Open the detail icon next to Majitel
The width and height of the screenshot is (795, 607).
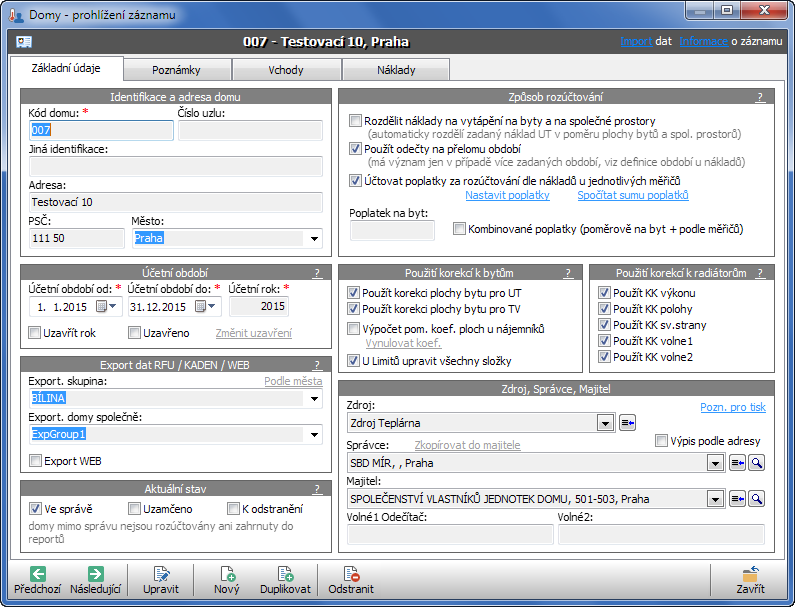(737, 499)
